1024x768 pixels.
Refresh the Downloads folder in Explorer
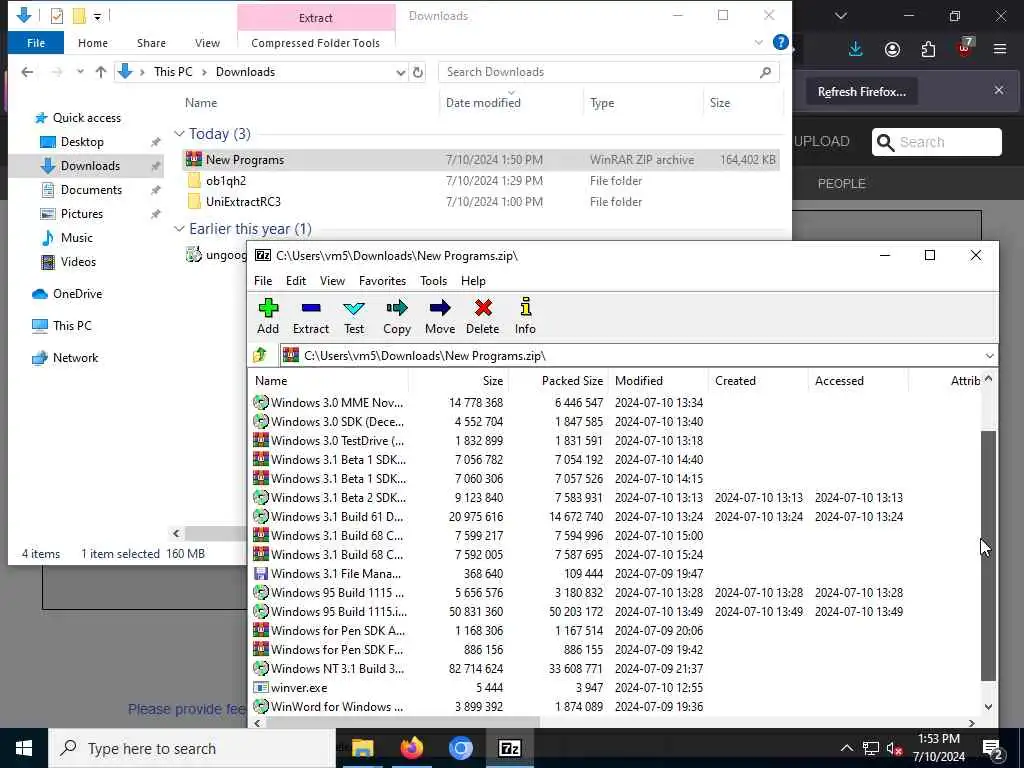point(418,72)
